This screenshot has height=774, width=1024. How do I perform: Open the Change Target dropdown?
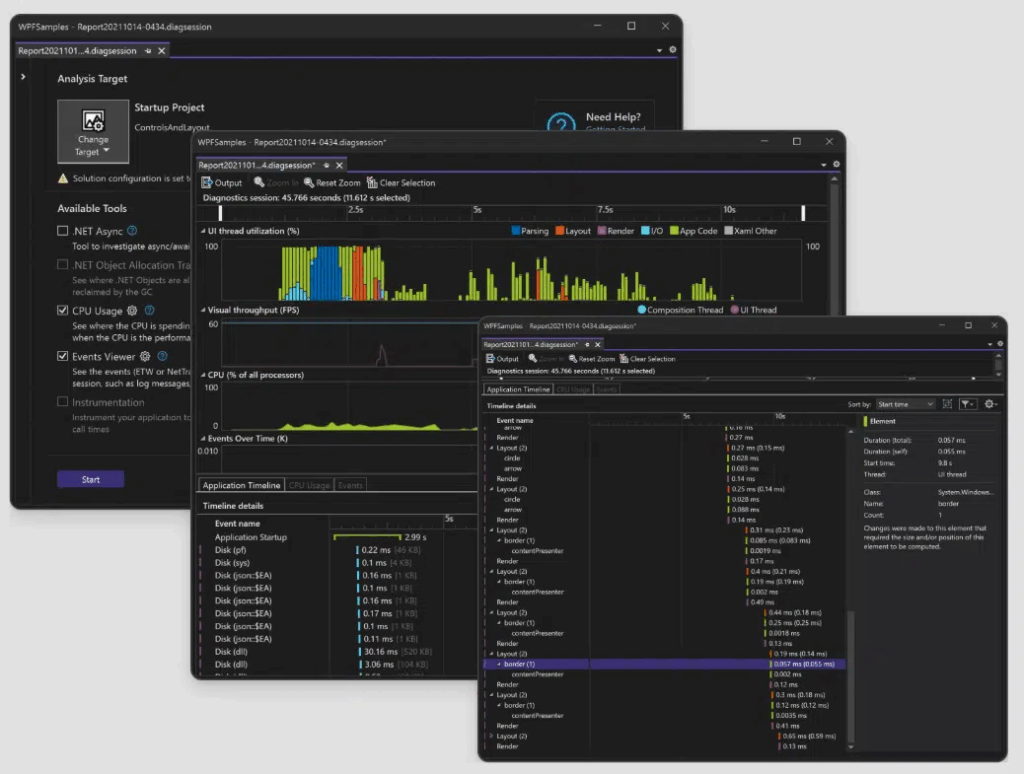click(x=93, y=131)
